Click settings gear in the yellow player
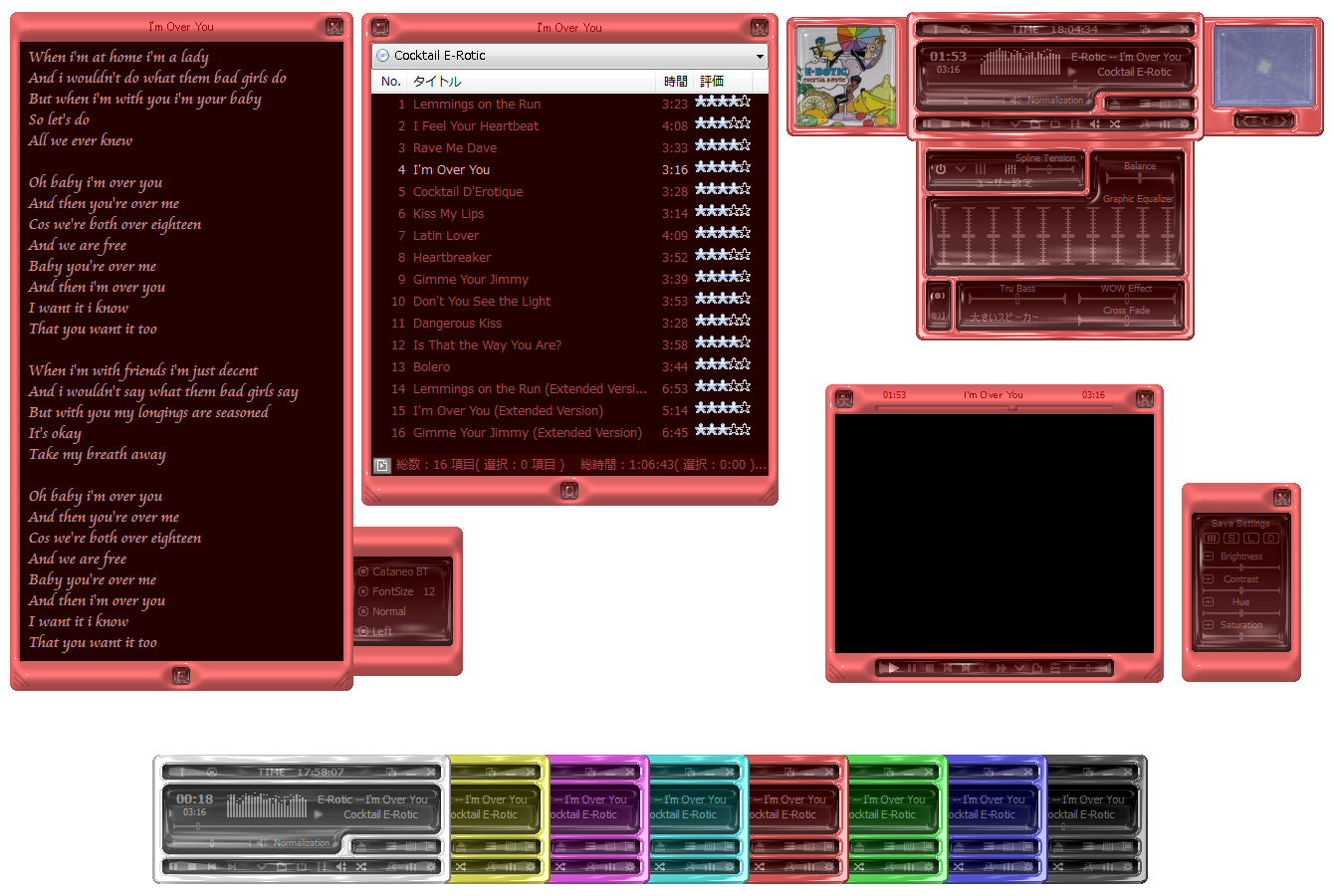Viewport: 1334px width, 896px height. (x=531, y=866)
